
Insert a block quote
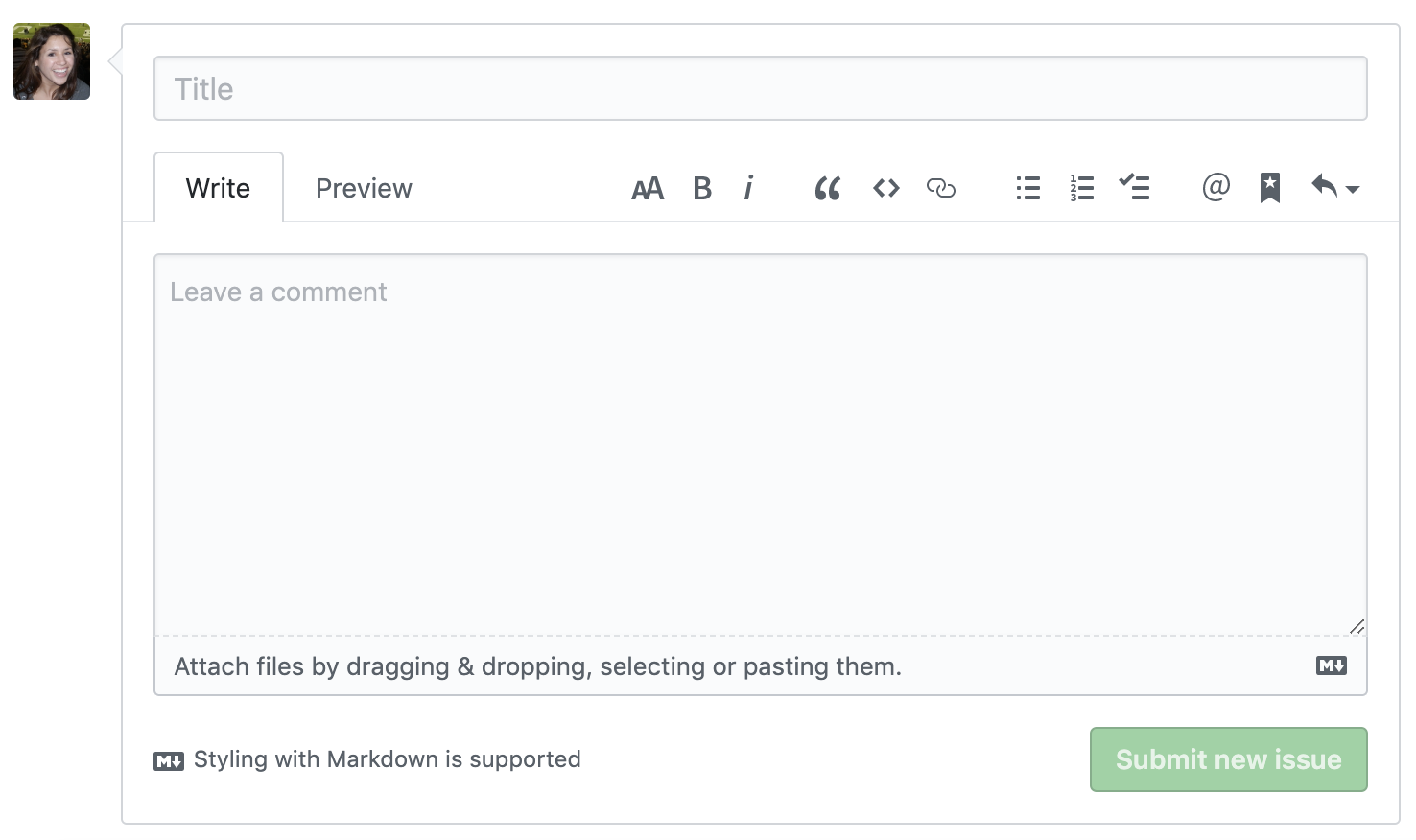[x=827, y=189]
